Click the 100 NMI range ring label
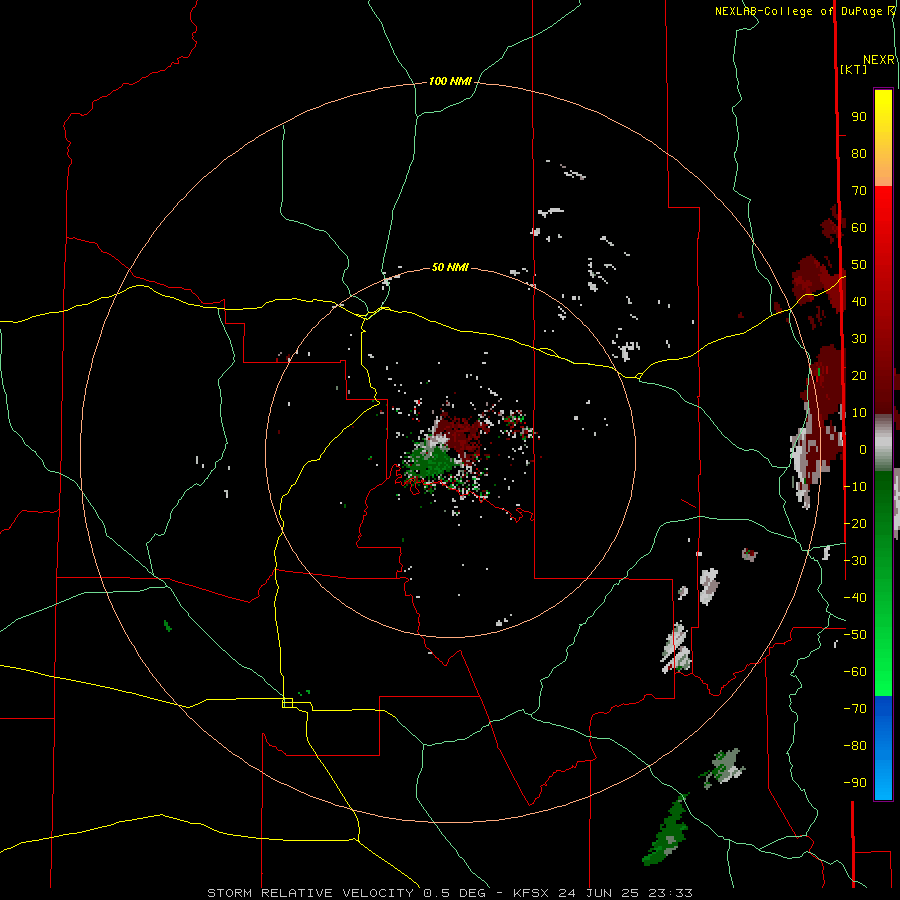 tap(450, 82)
